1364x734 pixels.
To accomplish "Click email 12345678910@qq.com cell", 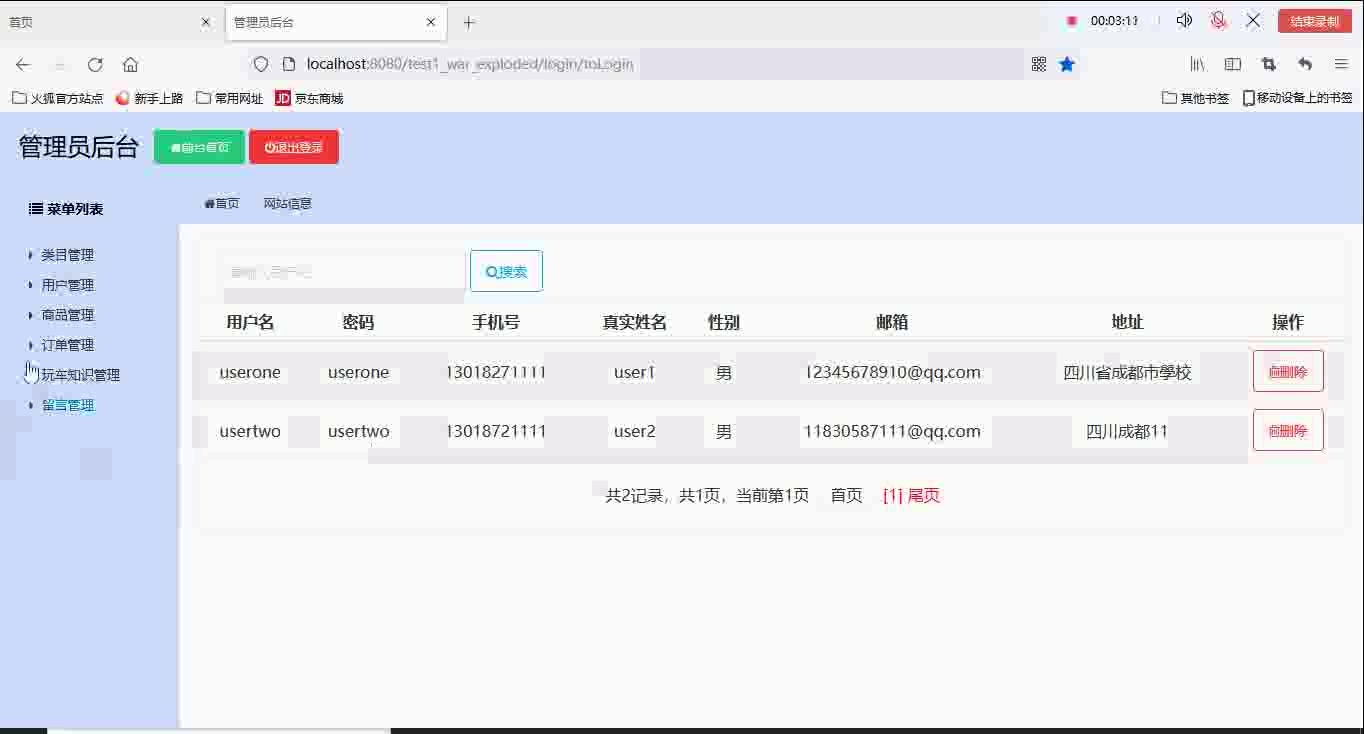I will pyautogui.click(x=892, y=372).
